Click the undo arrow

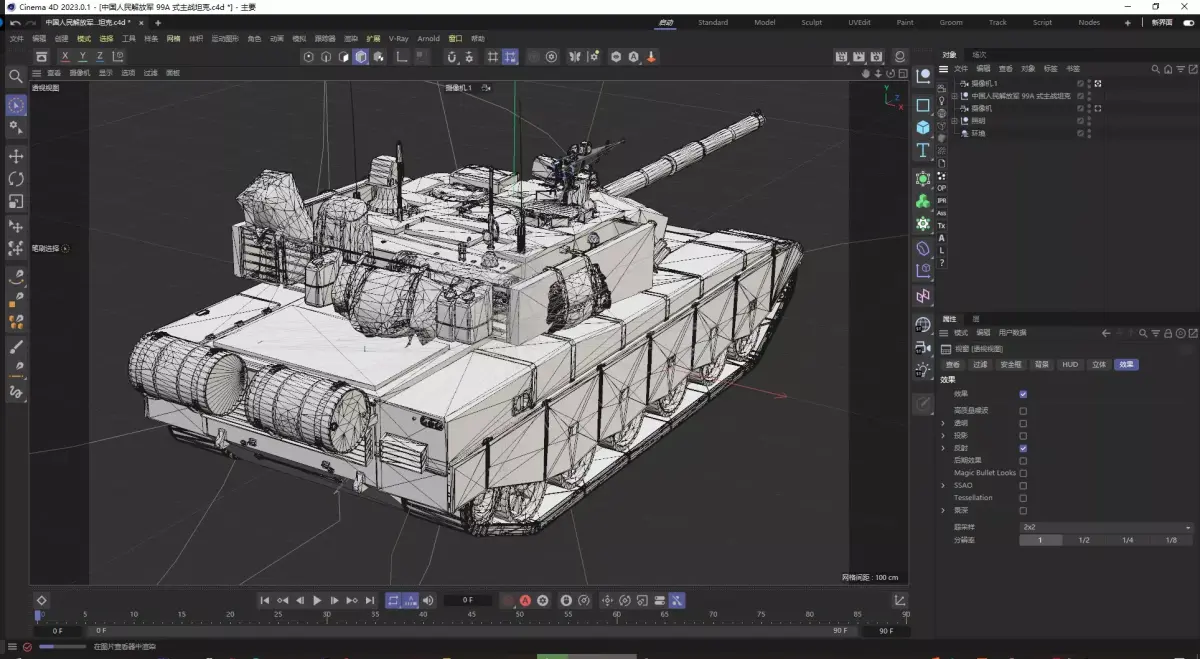pos(14,22)
